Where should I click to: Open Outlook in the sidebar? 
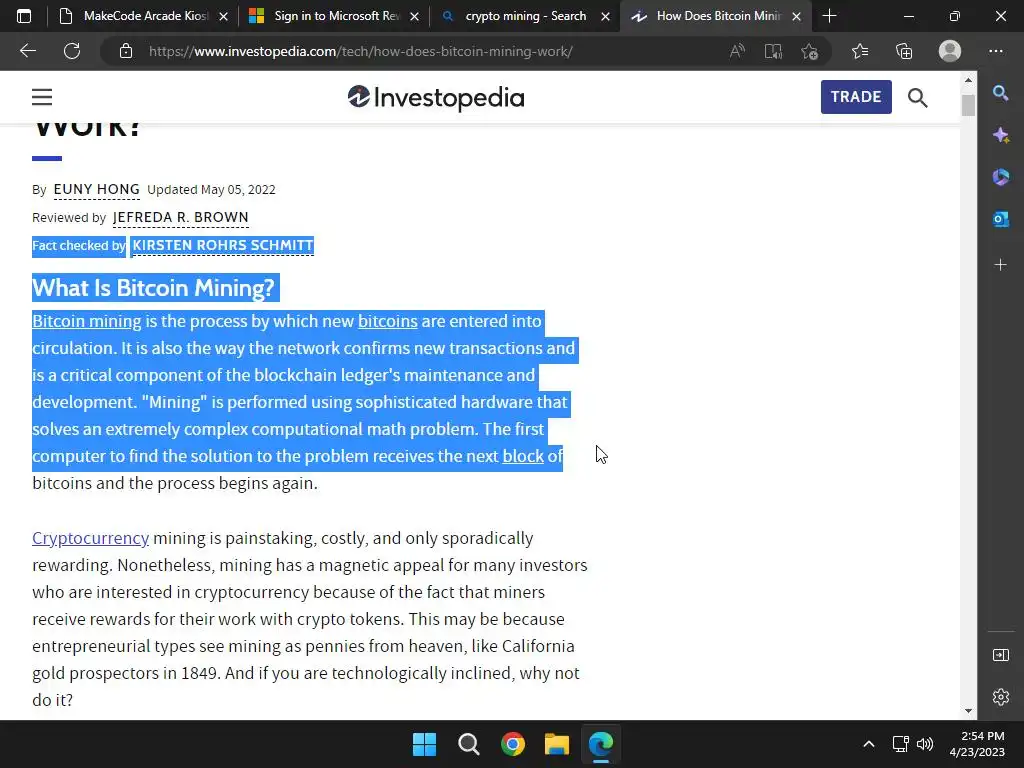1000,219
